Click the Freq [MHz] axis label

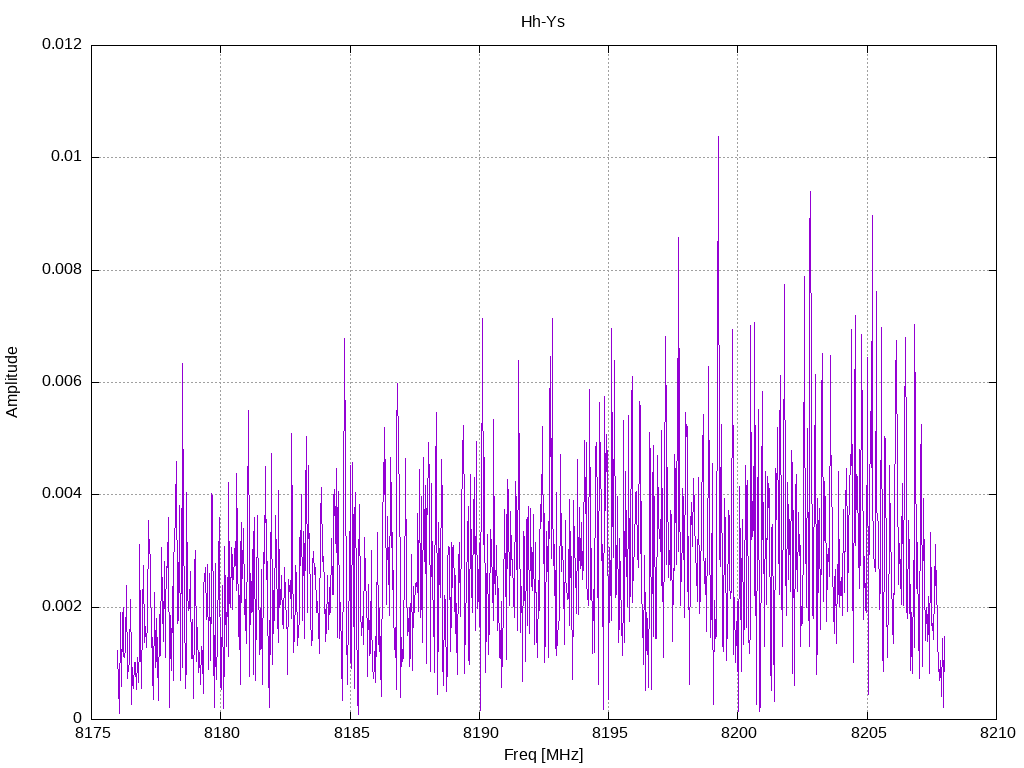(x=543, y=754)
